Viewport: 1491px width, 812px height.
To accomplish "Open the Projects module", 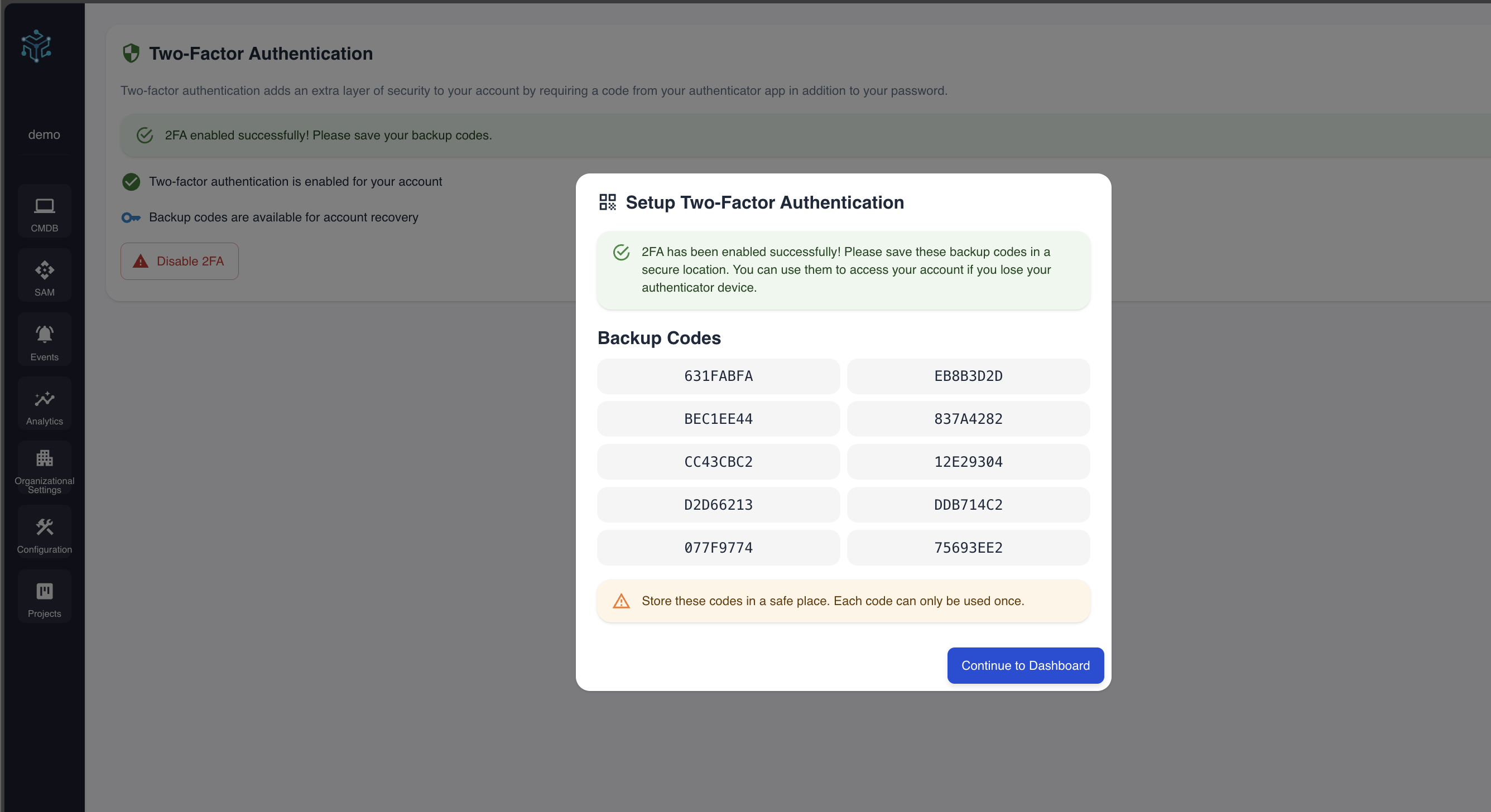I will tap(44, 596).
